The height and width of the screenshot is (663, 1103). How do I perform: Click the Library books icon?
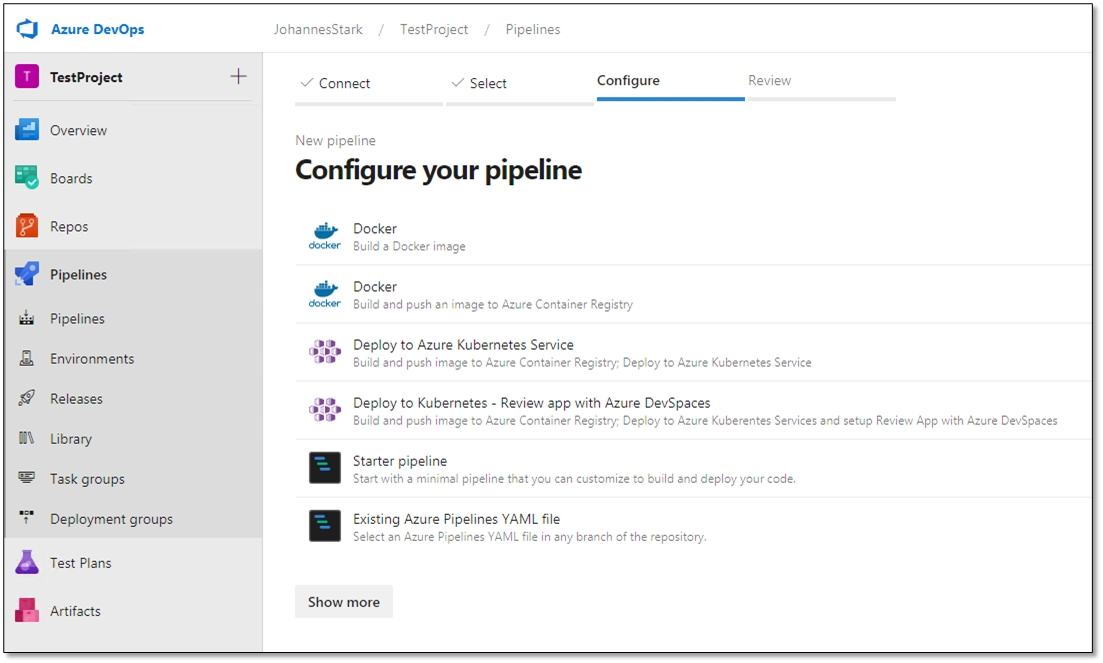point(27,439)
